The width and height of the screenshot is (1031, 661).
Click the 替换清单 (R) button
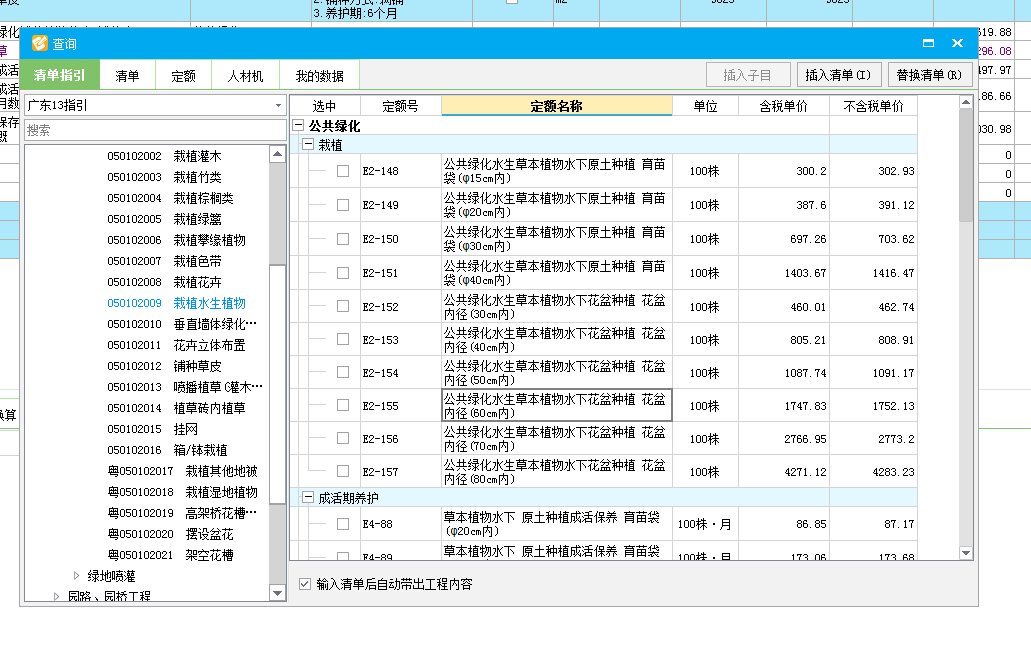929,75
